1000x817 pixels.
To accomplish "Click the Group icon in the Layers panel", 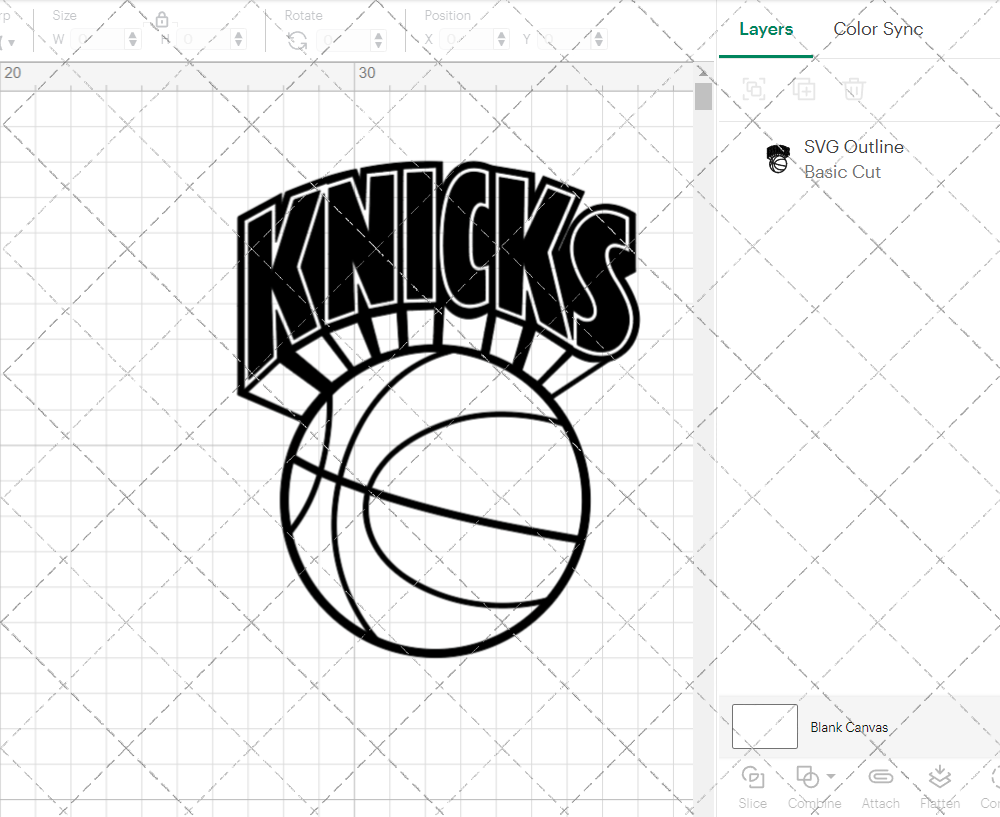I will point(753,89).
